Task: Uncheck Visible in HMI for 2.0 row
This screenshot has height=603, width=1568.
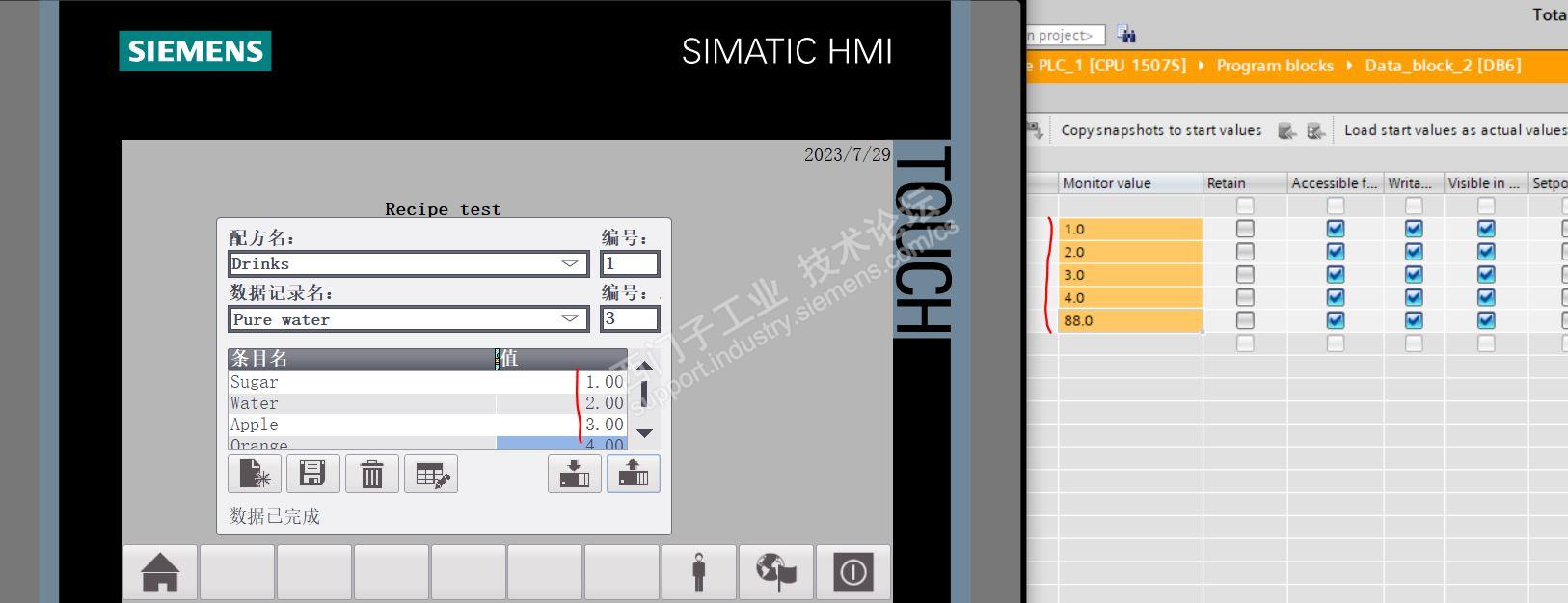Action: pos(1486,252)
